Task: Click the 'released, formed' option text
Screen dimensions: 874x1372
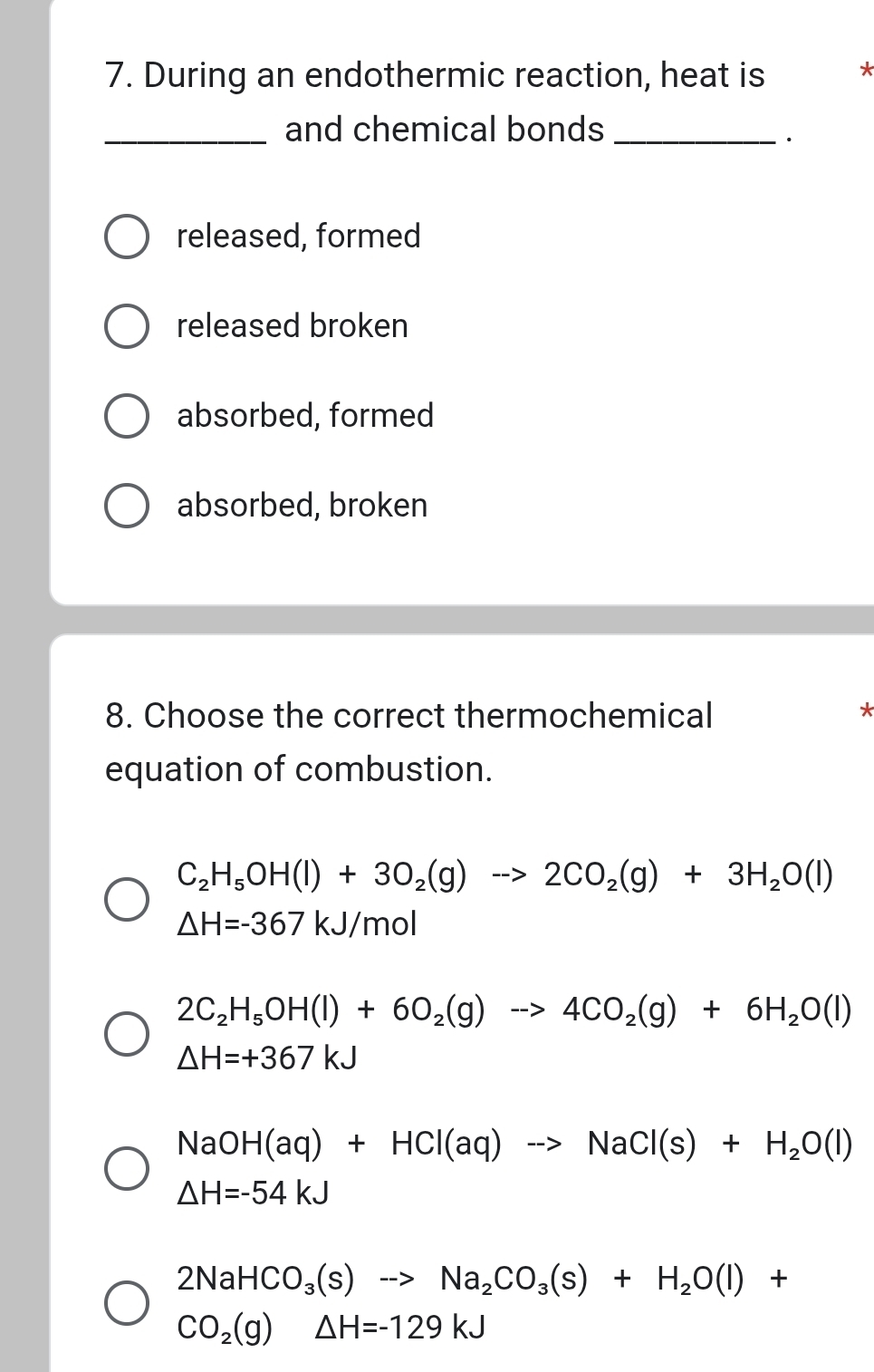Action: pyautogui.click(x=298, y=237)
